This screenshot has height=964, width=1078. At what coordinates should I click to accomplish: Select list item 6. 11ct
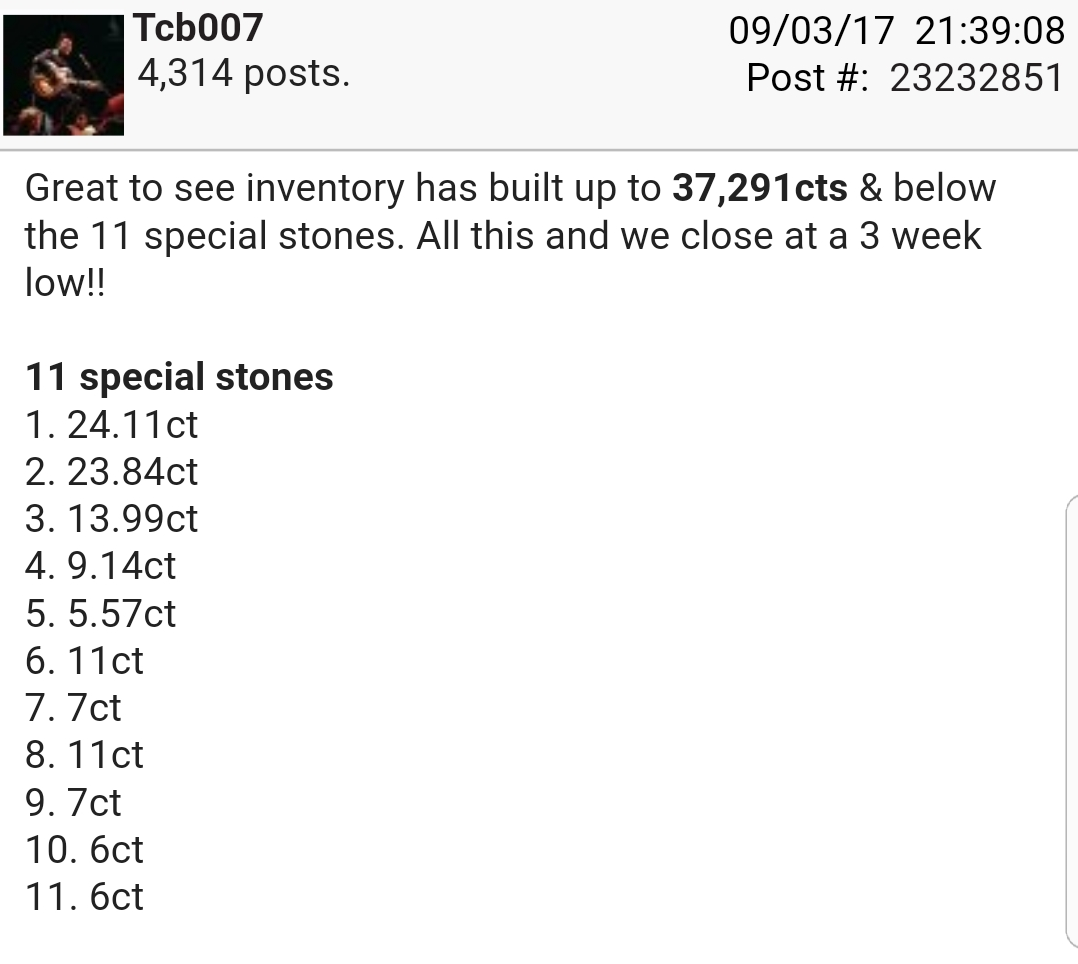coord(85,661)
